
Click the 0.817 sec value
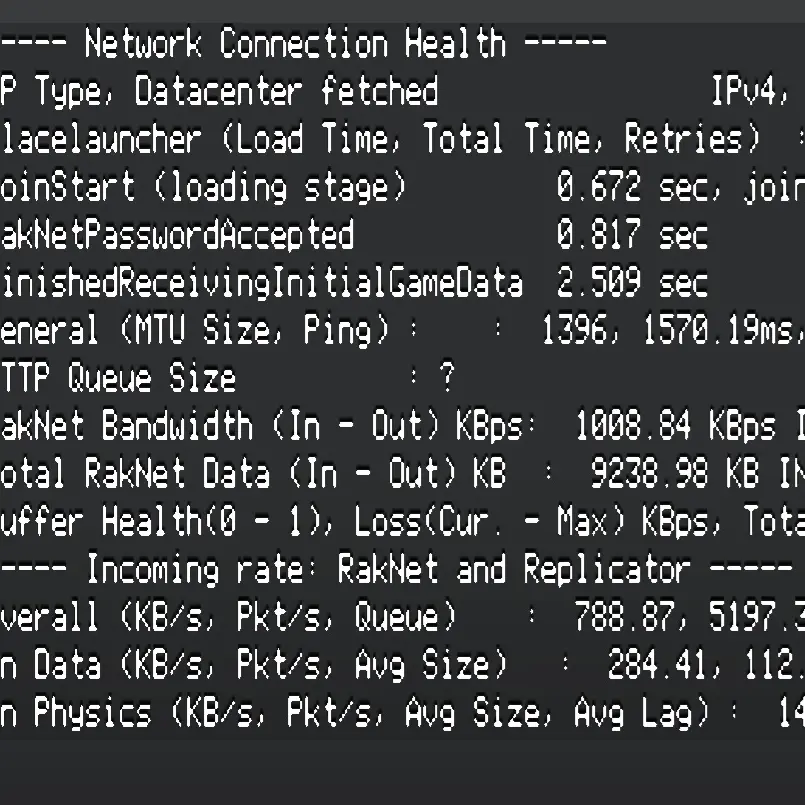[632, 234]
